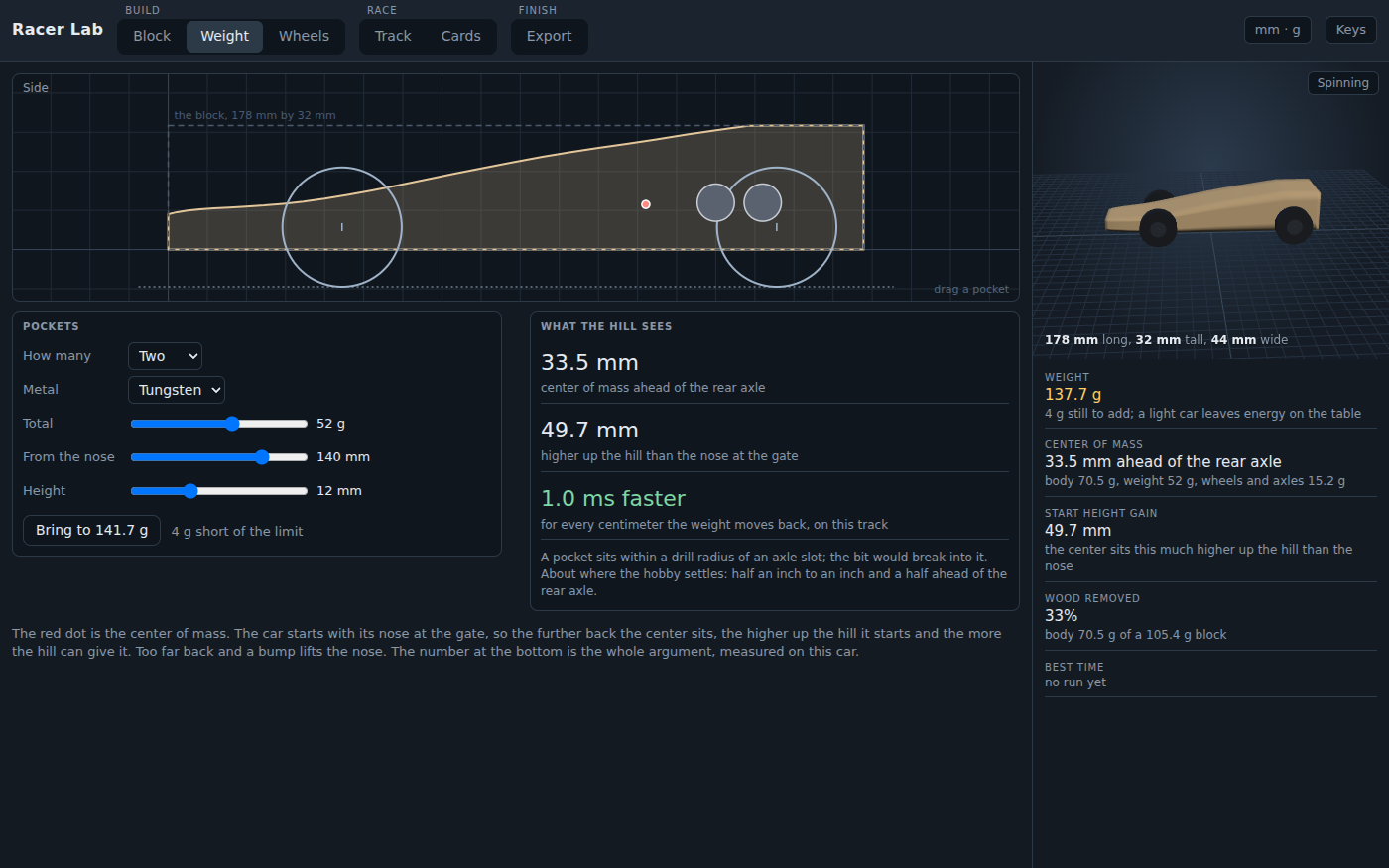
Task: Click the '137.7 g' weight value
Action: 1073,394
